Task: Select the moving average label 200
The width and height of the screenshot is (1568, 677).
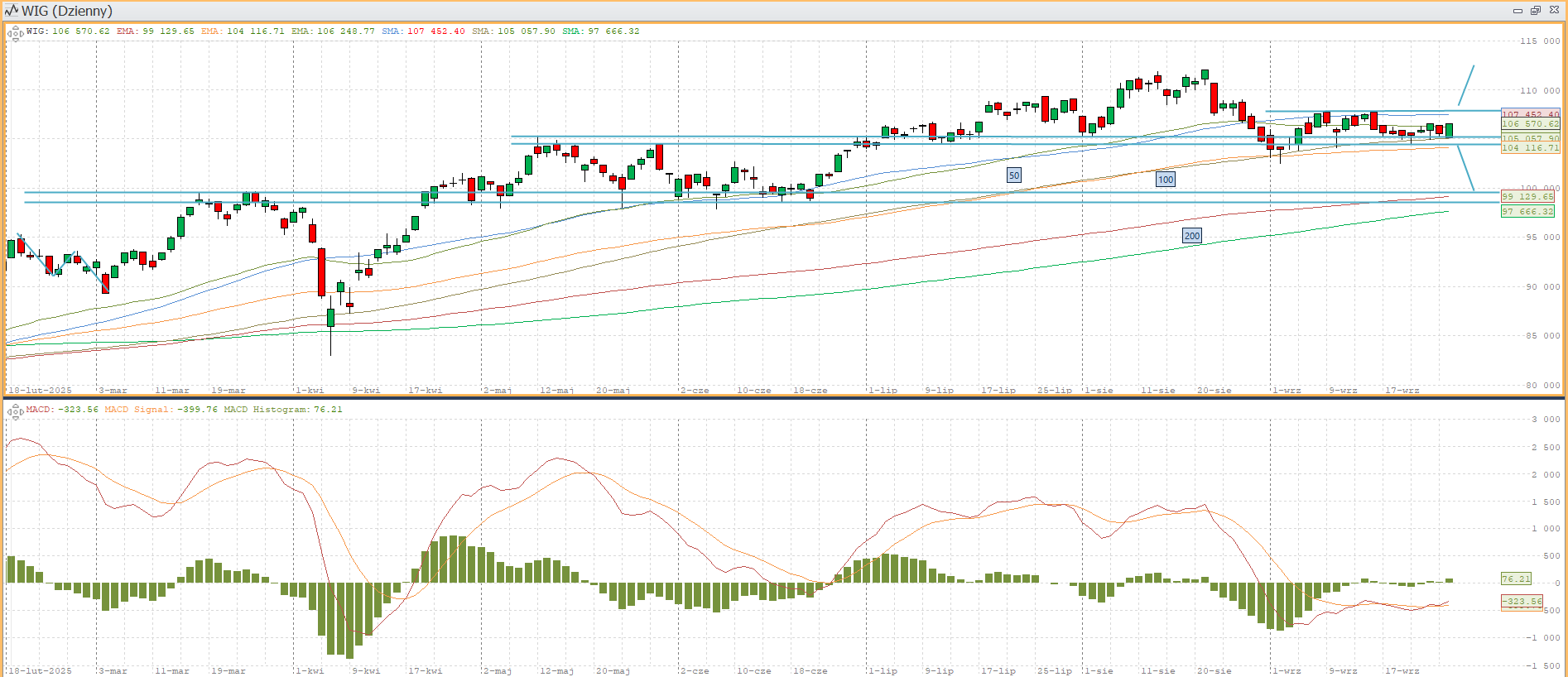Action: (x=1191, y=236)
